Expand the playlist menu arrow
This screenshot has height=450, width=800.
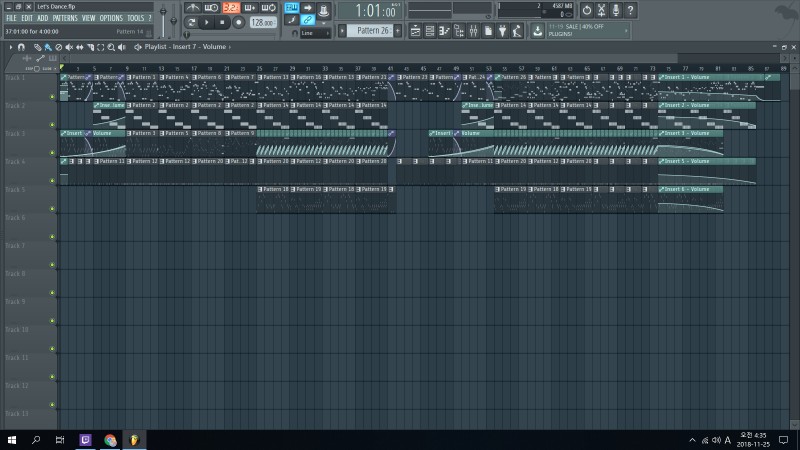[x=10, y=47]
